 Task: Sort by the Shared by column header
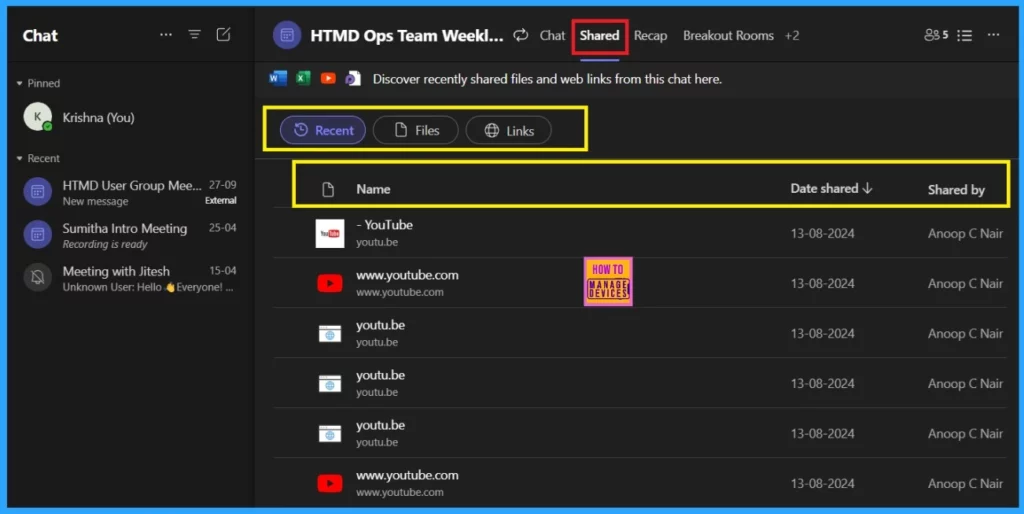(956, 190)
